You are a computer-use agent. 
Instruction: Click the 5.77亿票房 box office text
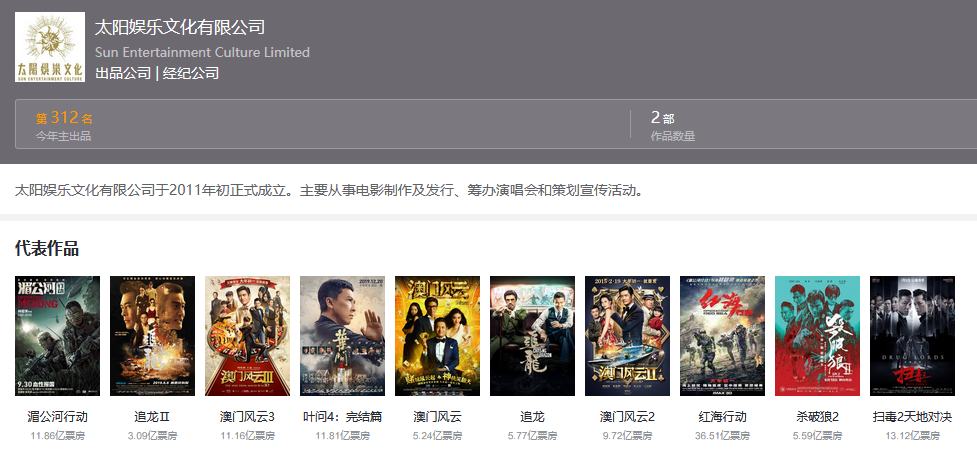point(533,436)
